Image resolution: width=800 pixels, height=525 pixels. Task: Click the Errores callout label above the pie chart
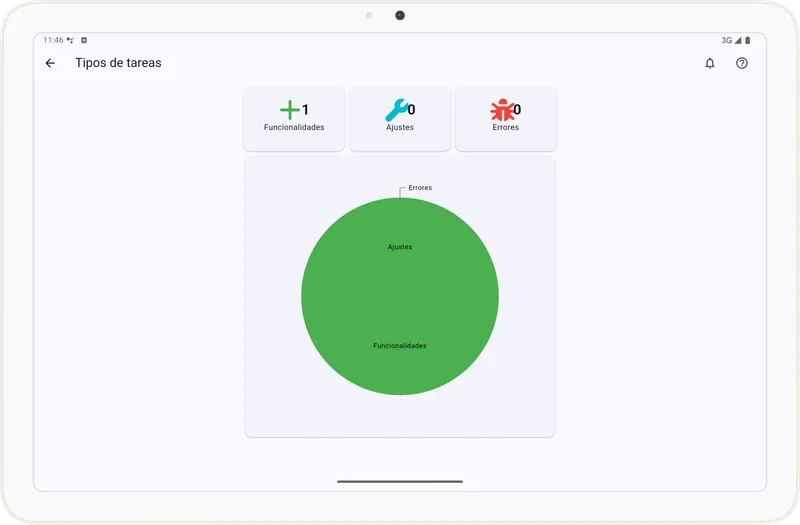pyautogui.click(x=420, y=188)
